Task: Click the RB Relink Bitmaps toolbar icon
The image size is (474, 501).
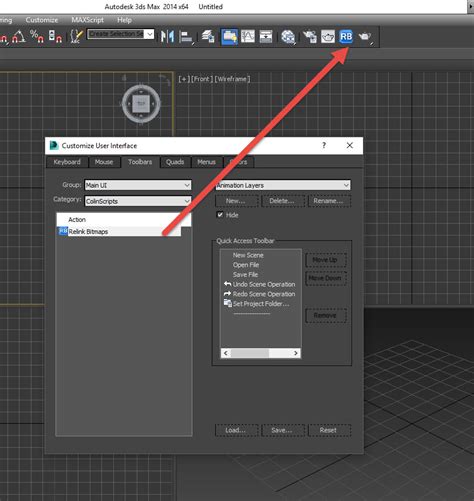Action: point(346,36)
